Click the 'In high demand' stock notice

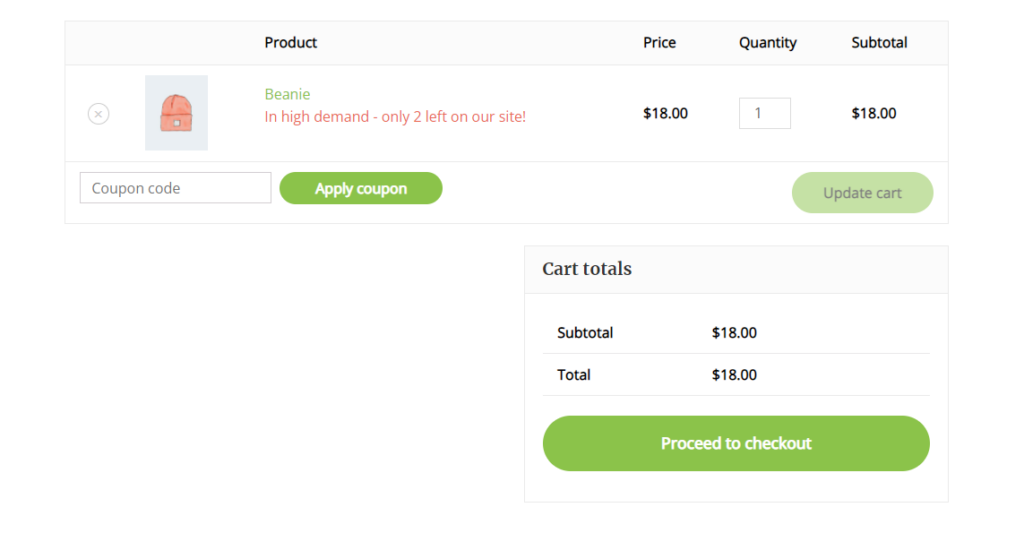[x=395, y=116]
